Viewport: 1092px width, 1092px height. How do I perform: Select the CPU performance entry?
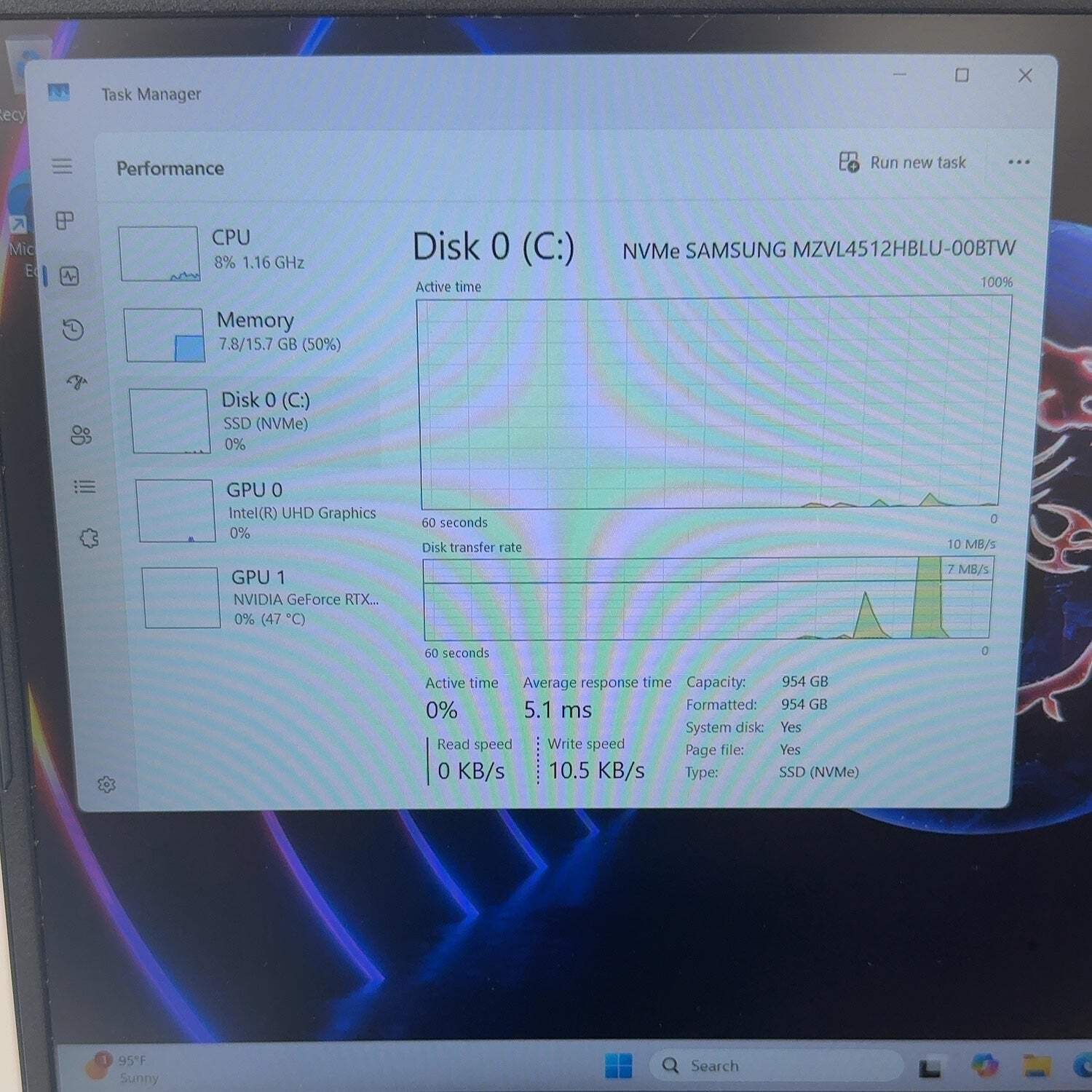pos(248,252)
